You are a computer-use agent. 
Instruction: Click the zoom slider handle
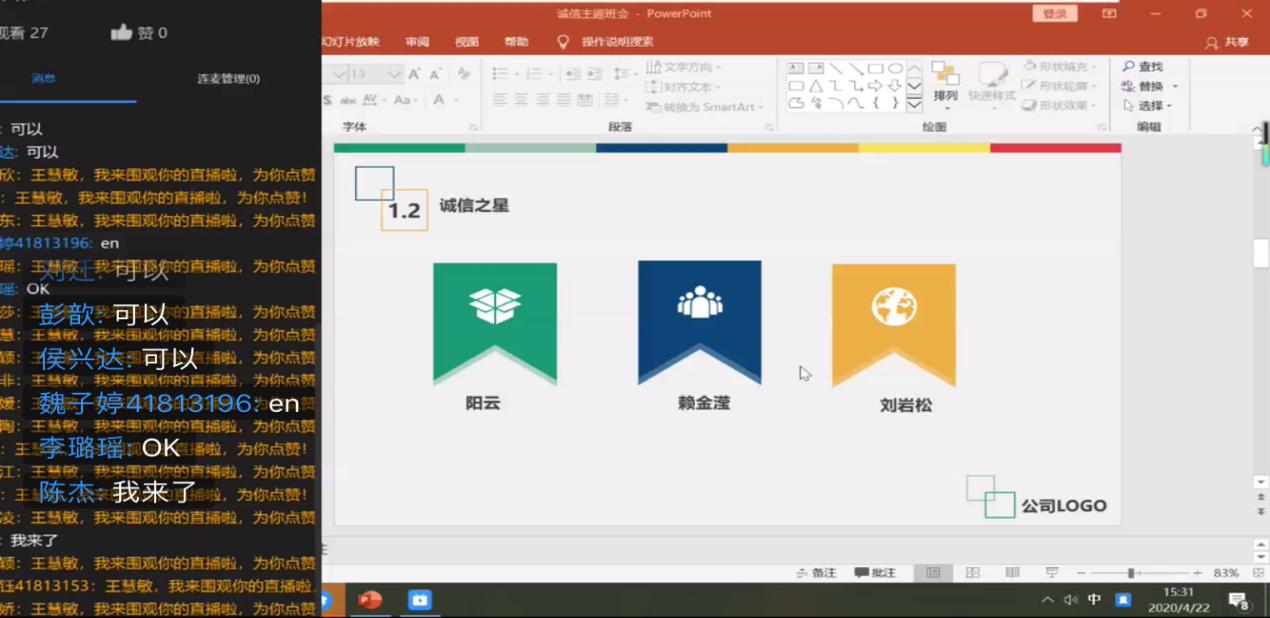pyautogui.click(x=1131, y=573)
